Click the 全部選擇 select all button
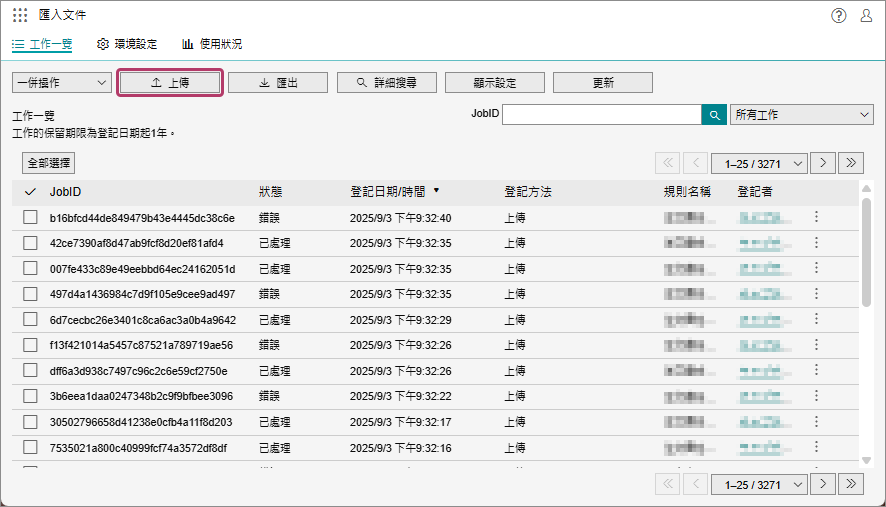 [48, 162]
